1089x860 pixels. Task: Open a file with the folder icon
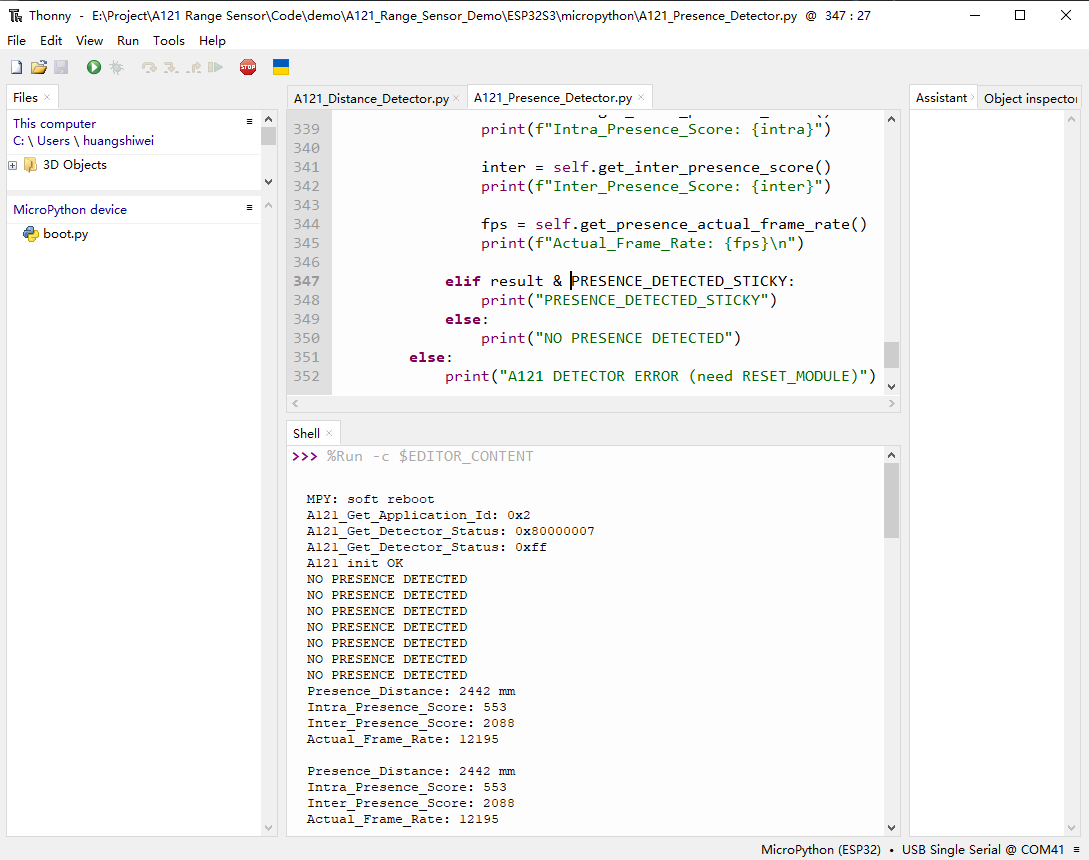(39, 67)
